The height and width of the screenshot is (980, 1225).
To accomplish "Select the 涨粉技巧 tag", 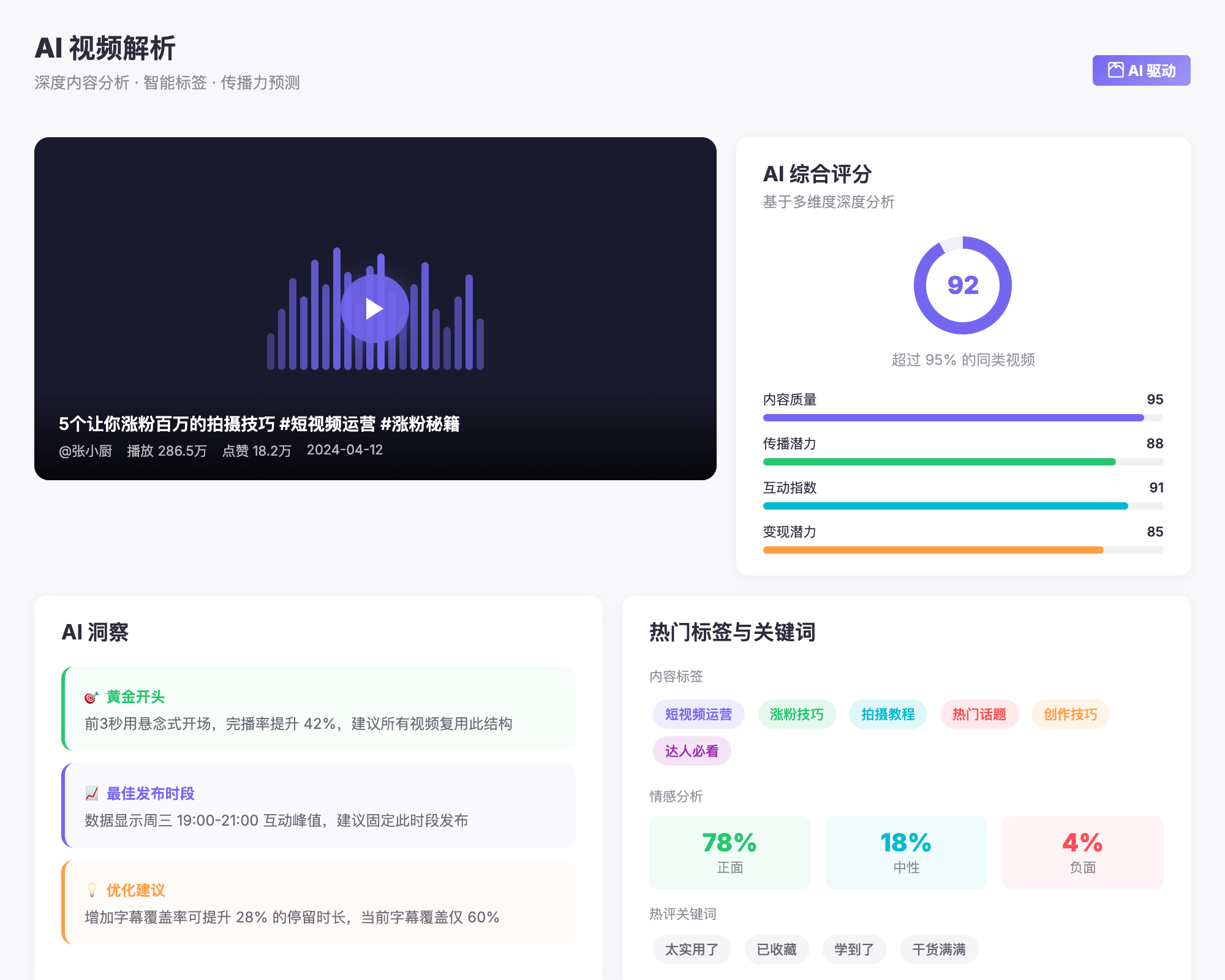I will [797, 714].
